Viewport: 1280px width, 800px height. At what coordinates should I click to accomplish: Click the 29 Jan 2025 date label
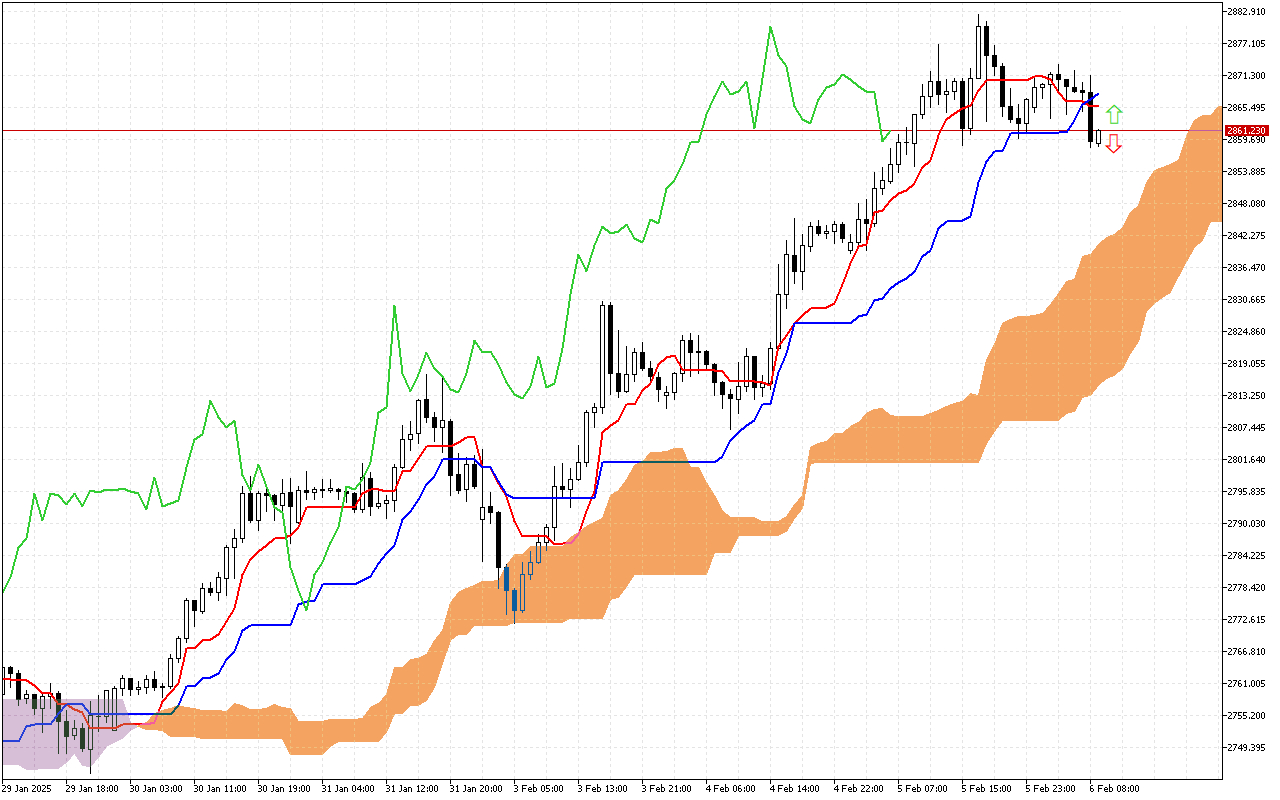click(25, 788)
